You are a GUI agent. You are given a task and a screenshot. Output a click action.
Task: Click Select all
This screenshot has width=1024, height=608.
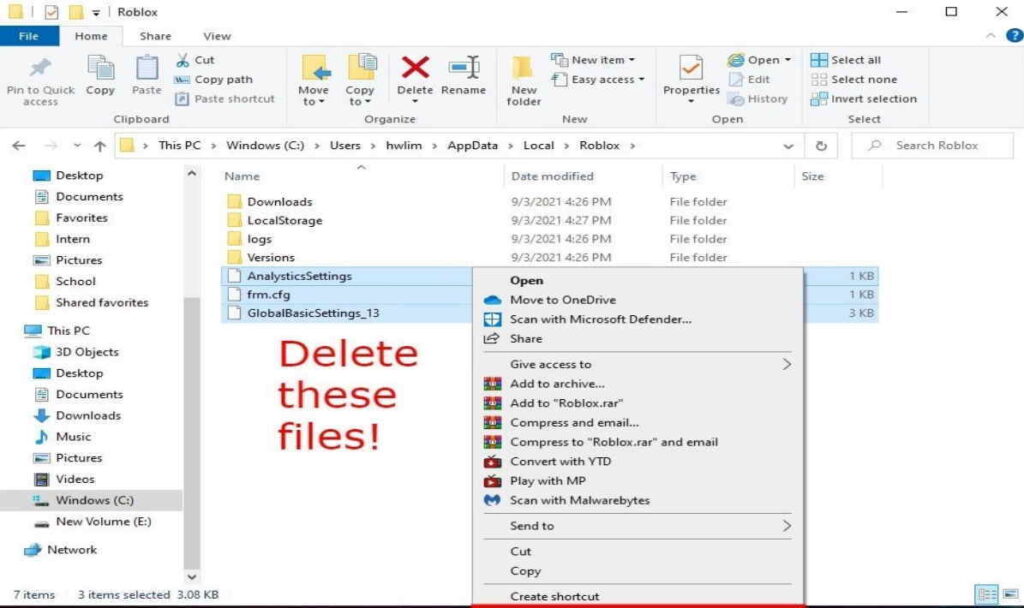pyautogui.click(x=846, y=60)
